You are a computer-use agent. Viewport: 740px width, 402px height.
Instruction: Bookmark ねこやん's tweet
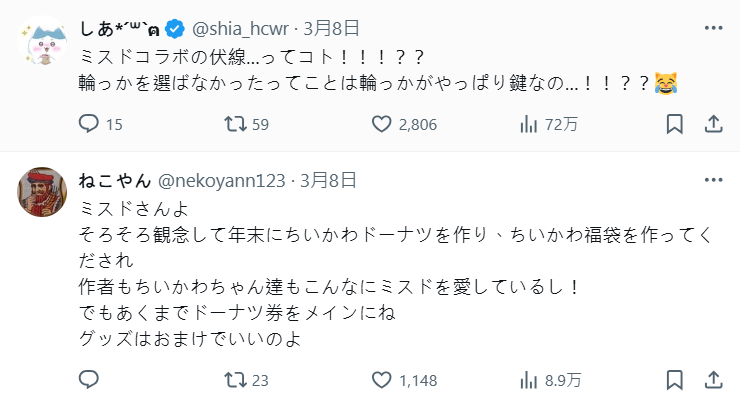(675, 379)
